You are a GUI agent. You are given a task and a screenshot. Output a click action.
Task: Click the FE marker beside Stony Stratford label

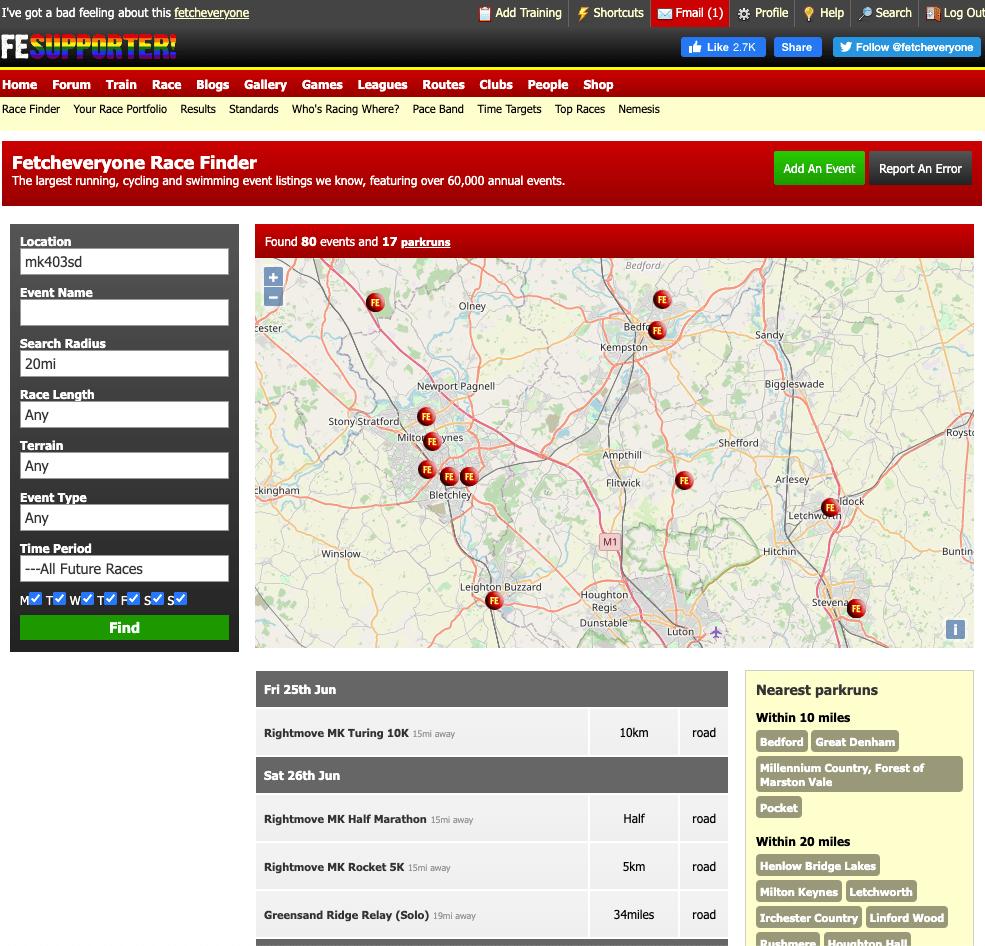[x=426, y=416]
